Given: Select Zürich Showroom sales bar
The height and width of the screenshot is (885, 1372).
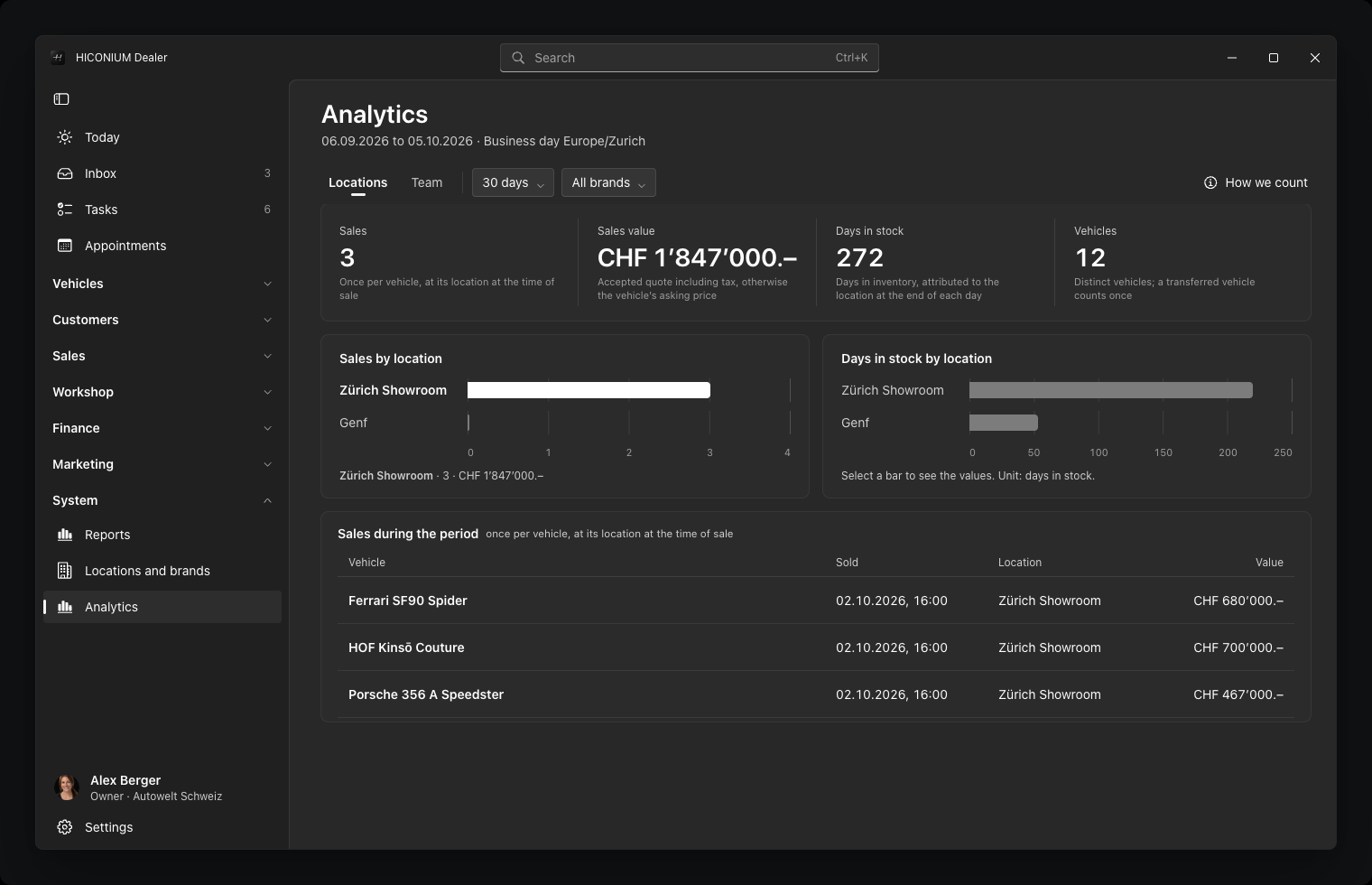Looking at the screenshot, I should point(589,390).
